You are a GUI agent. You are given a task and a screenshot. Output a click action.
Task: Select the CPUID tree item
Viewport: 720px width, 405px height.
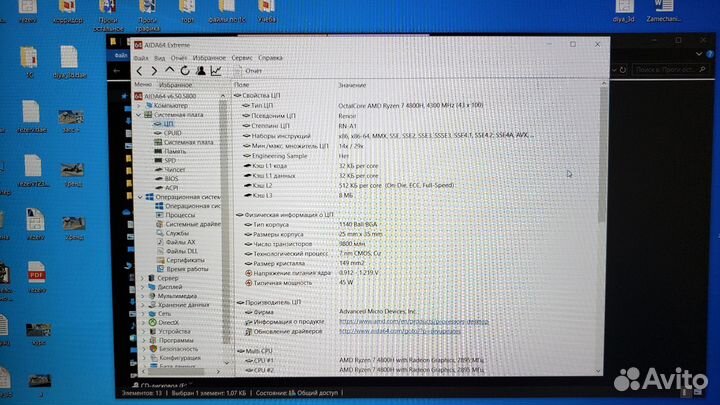tap(168, 133)
